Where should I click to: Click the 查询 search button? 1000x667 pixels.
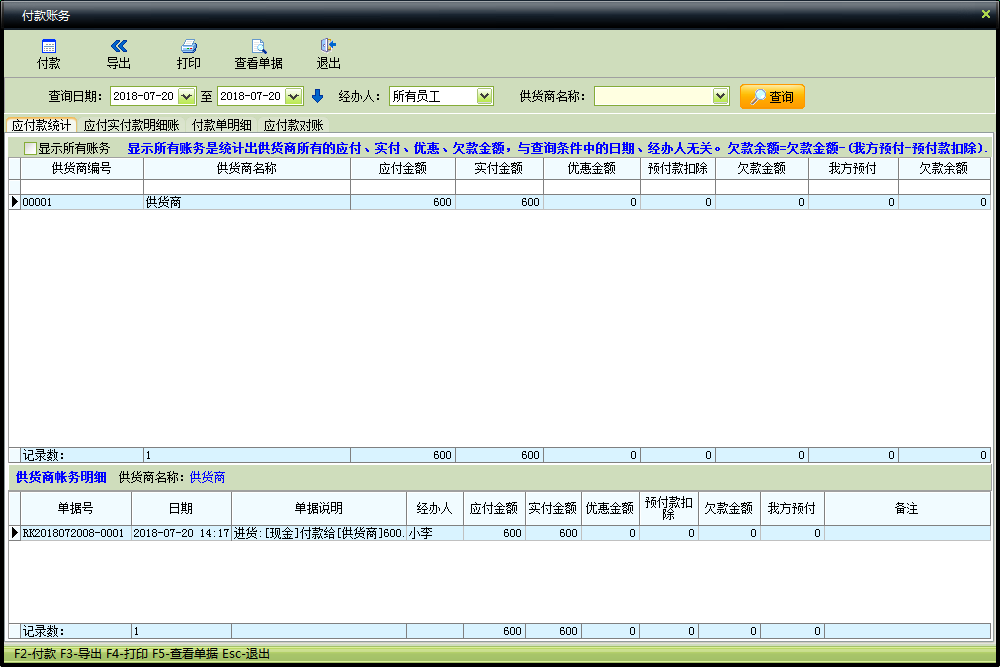tap(772, 97)
